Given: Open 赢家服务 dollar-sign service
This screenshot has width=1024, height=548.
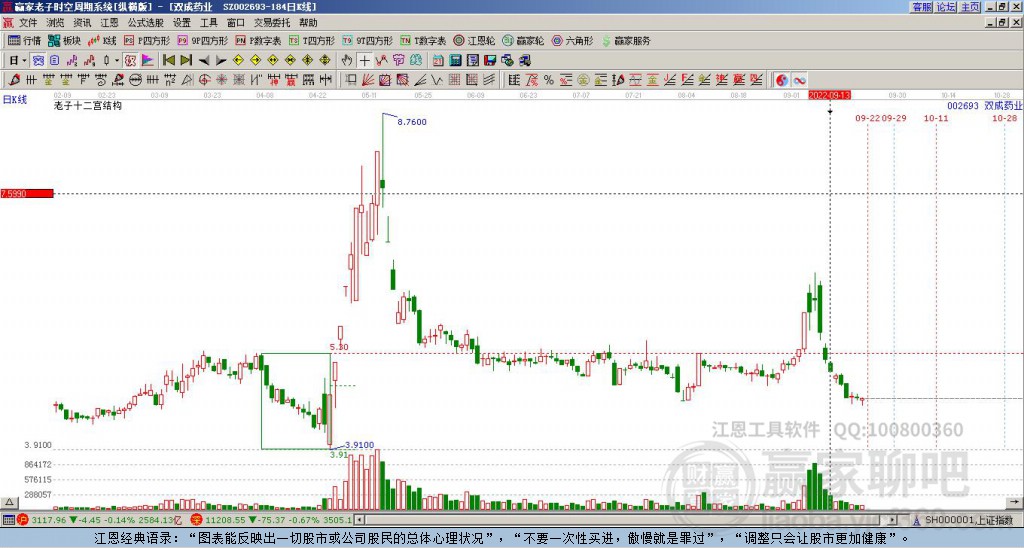Looking at the screenshot, I should point(626,40).
